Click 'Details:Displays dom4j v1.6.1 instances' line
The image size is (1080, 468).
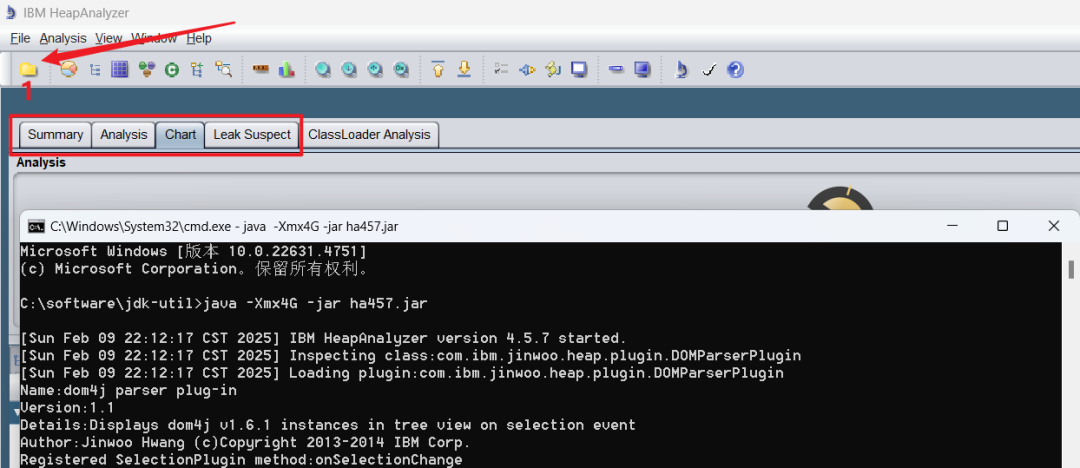tap(328, 425)
